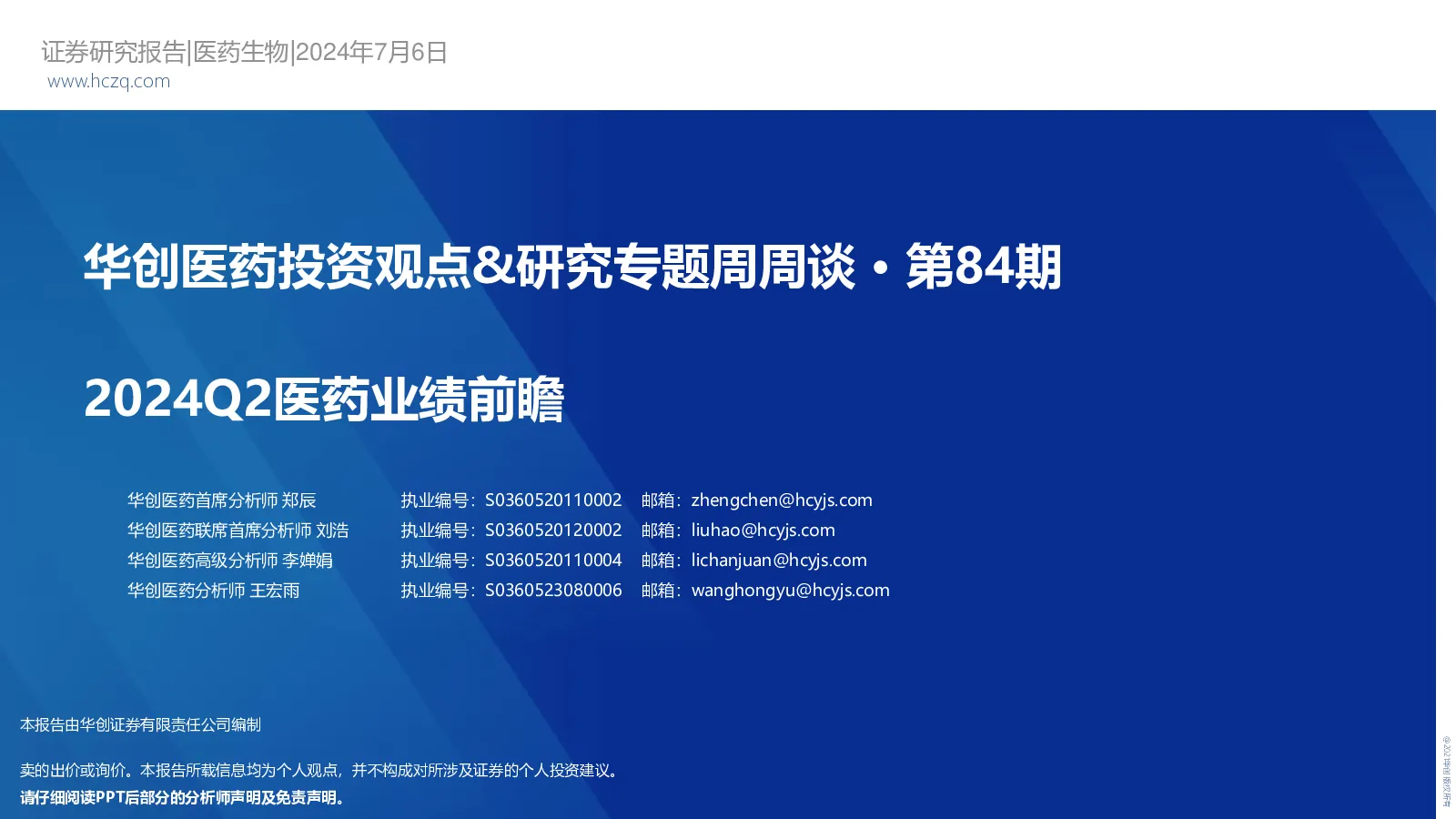1456x819 pixels.
Task: Select license number S0360520110004
Action: point(553,561)
